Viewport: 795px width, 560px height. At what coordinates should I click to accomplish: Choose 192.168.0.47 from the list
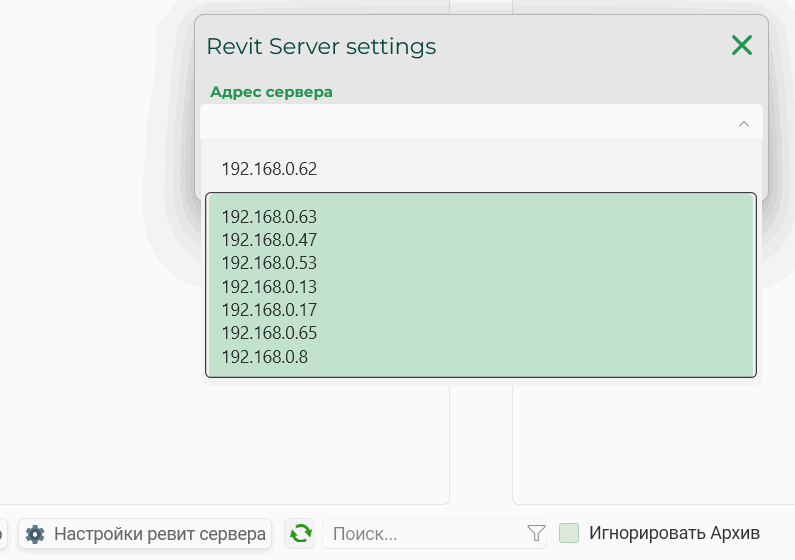269,240
